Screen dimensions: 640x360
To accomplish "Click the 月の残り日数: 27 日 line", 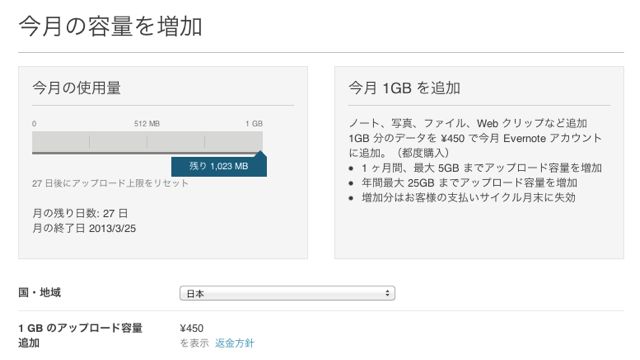I will (x=80, y=213).
